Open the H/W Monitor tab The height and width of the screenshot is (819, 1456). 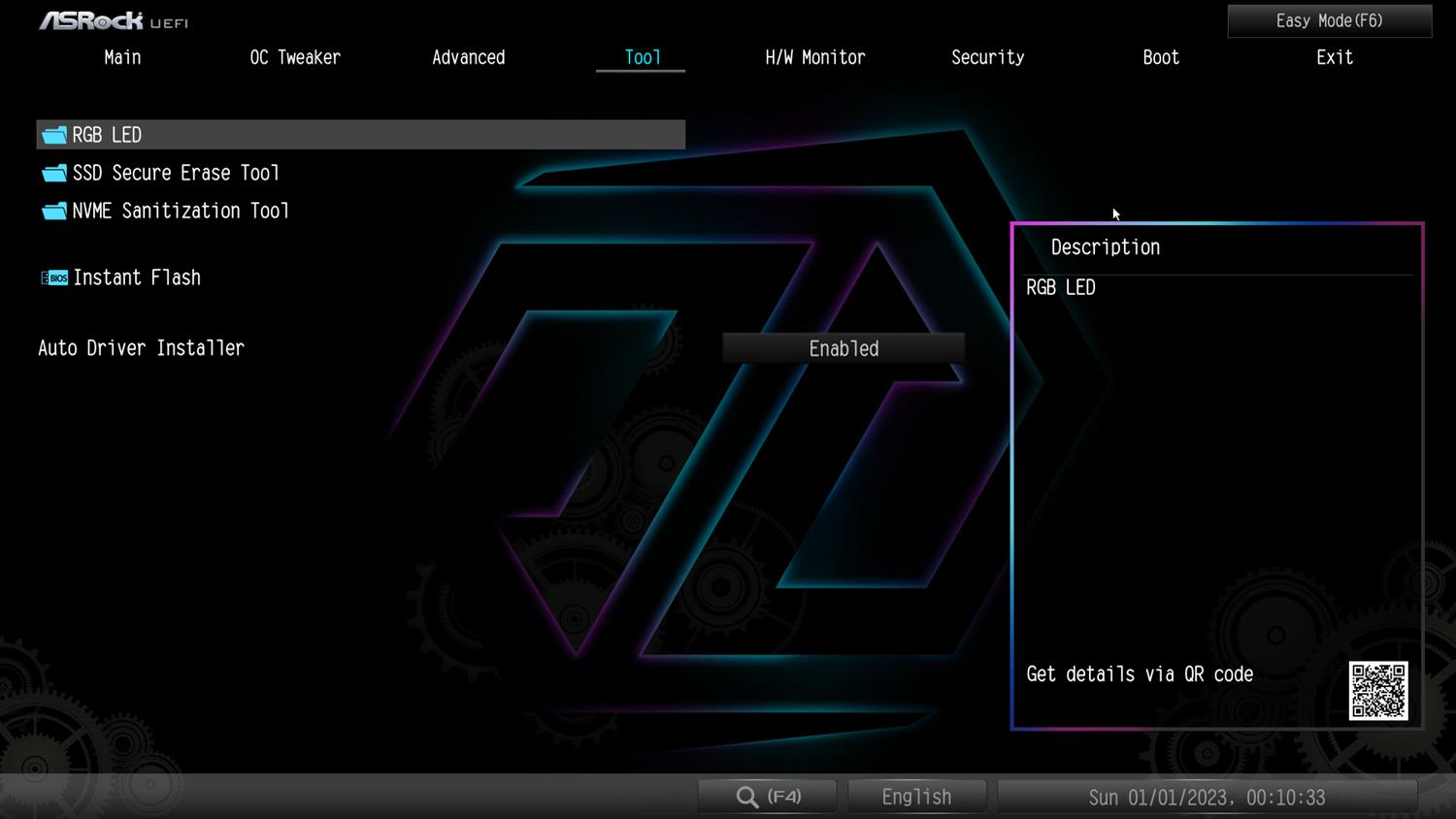814,57
